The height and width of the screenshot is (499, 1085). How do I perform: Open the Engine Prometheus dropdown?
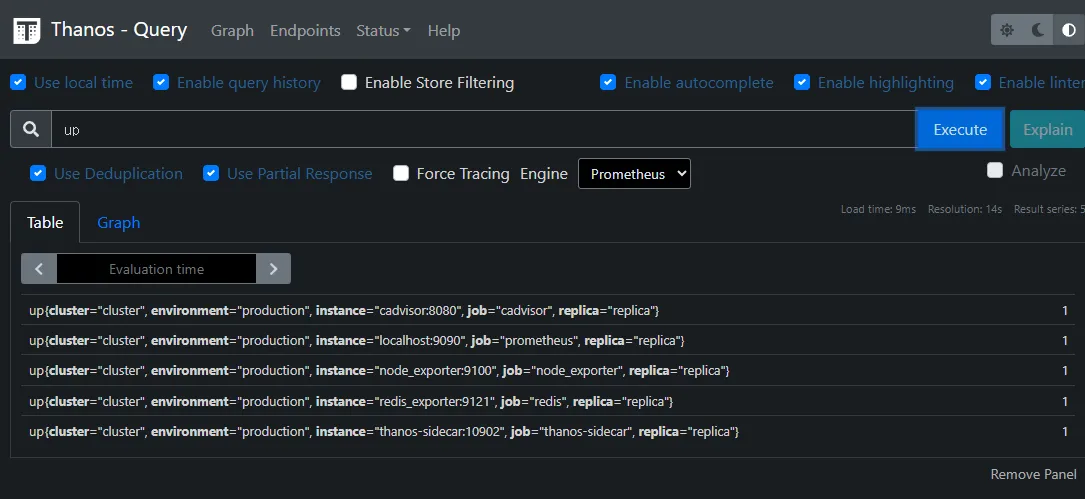(x=634, y=174)
